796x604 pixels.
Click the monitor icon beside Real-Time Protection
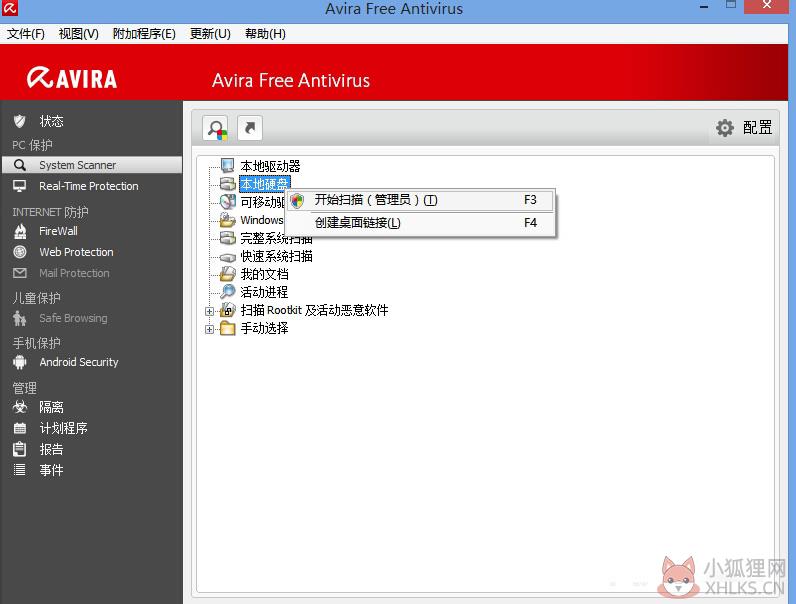pyautogui.click(x=20, y=186)
